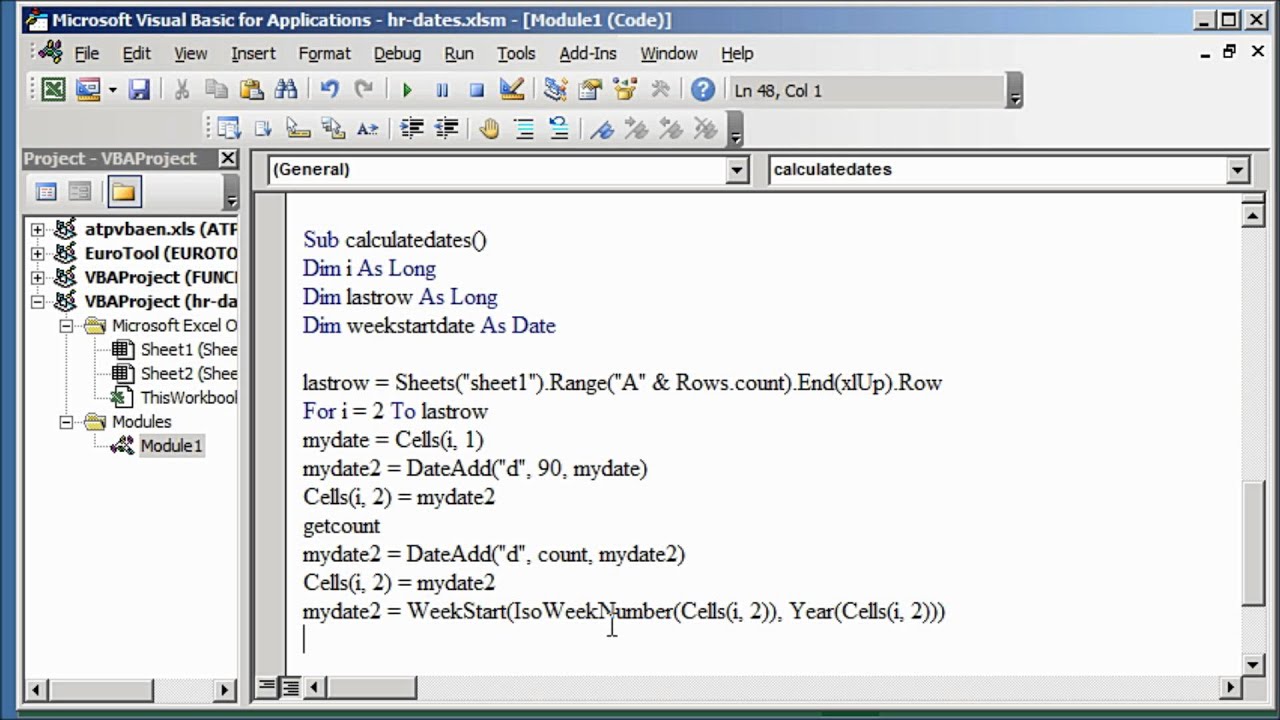Screen dimensions: 1280x720
Task: Switch to Microsoft Excel view icon
Action: [x=53, y=90]
